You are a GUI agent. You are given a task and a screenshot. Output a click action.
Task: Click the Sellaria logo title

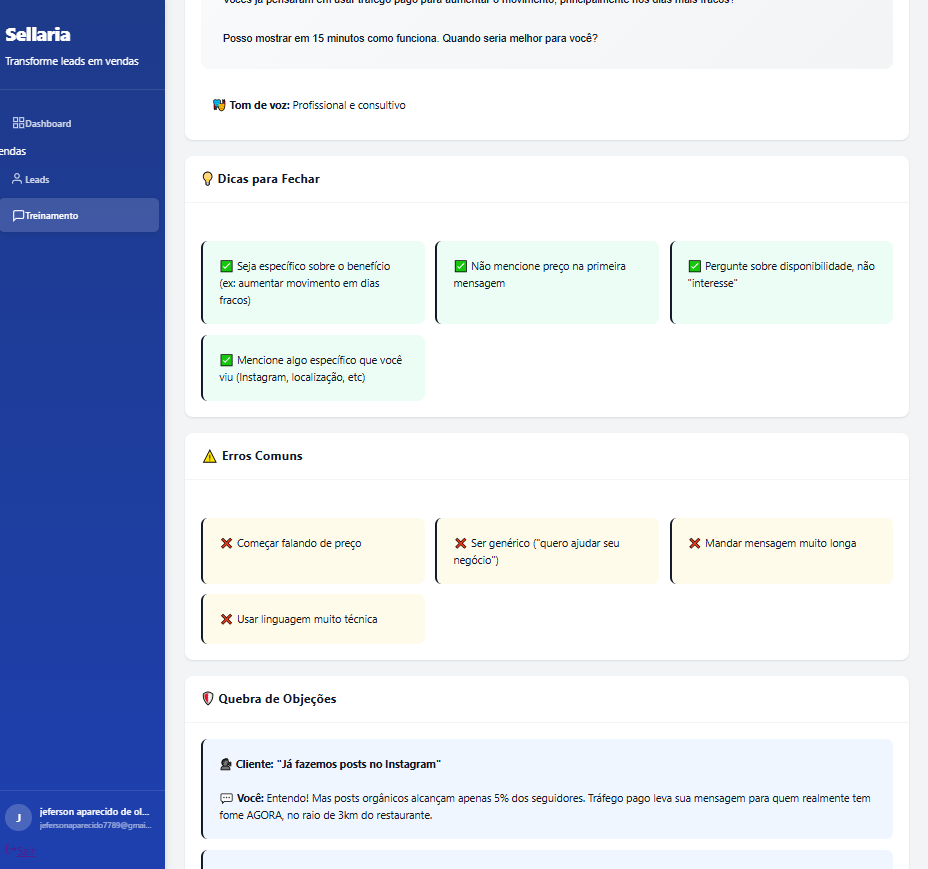38,35
